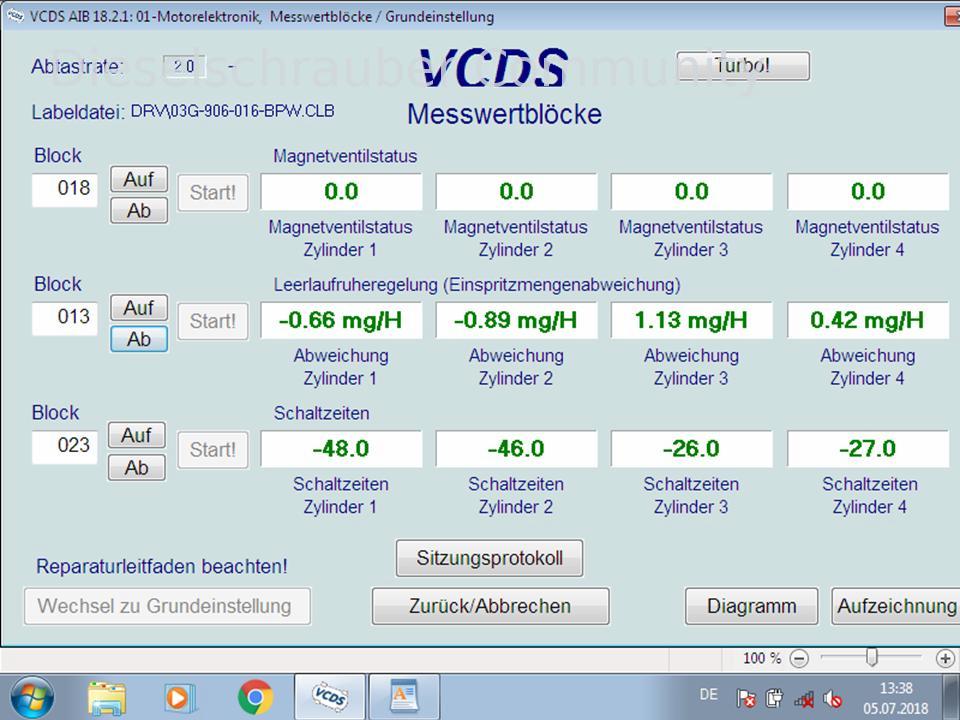960x720 pixels.
Task: Click the -0.89 mg/H deviation value
Action: 517,320
